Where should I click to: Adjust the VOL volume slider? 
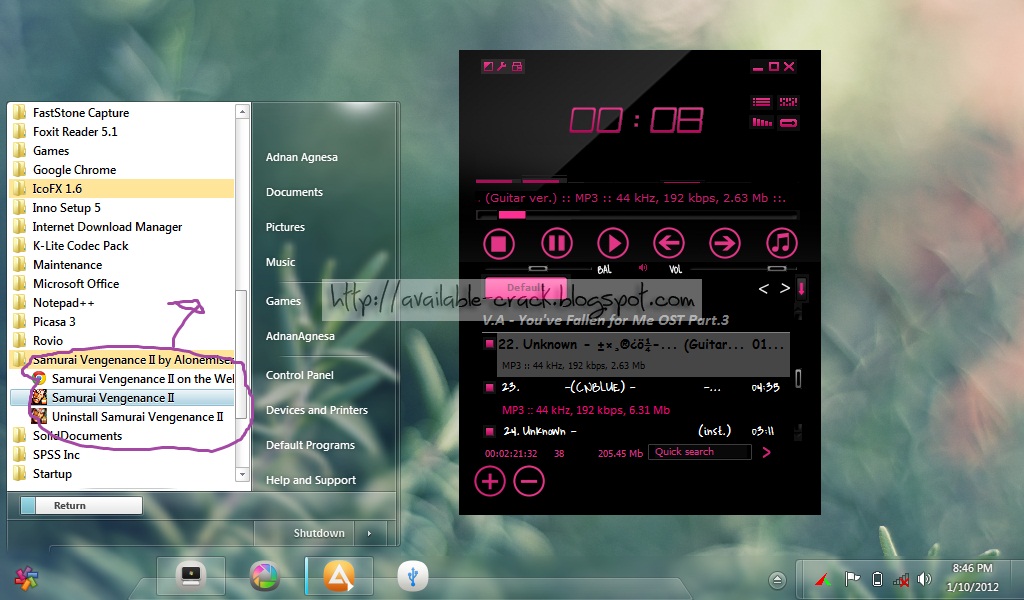(x=776, y=268)
